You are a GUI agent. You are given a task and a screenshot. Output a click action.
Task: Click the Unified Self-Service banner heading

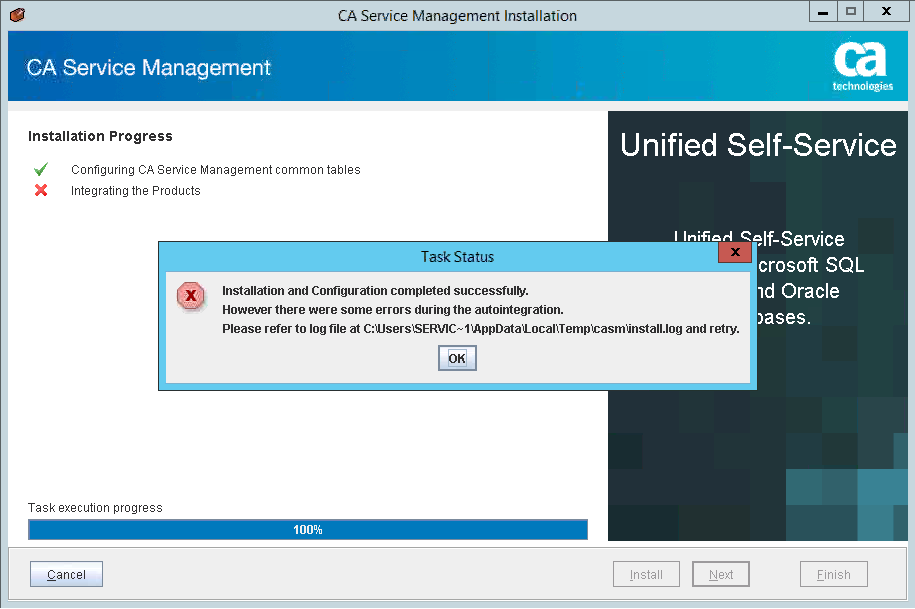(758, 145)
